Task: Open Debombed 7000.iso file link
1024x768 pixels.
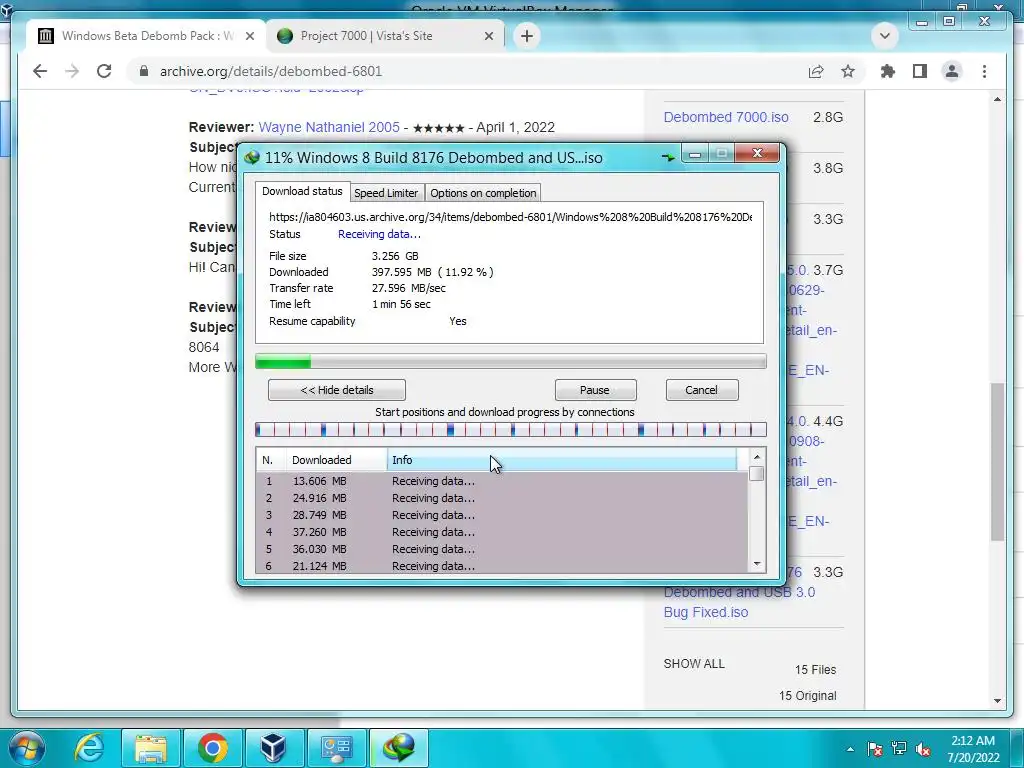Action: tap(726, 117)
